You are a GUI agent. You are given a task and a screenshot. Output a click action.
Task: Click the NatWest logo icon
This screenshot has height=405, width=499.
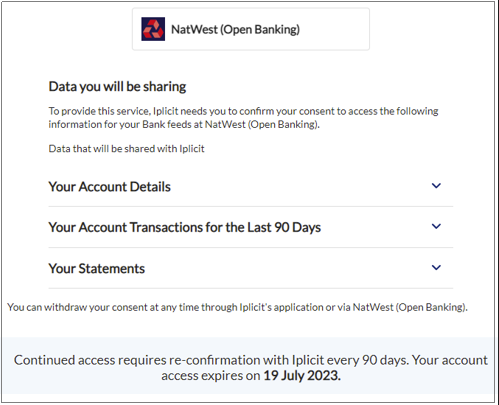point(153,29)
